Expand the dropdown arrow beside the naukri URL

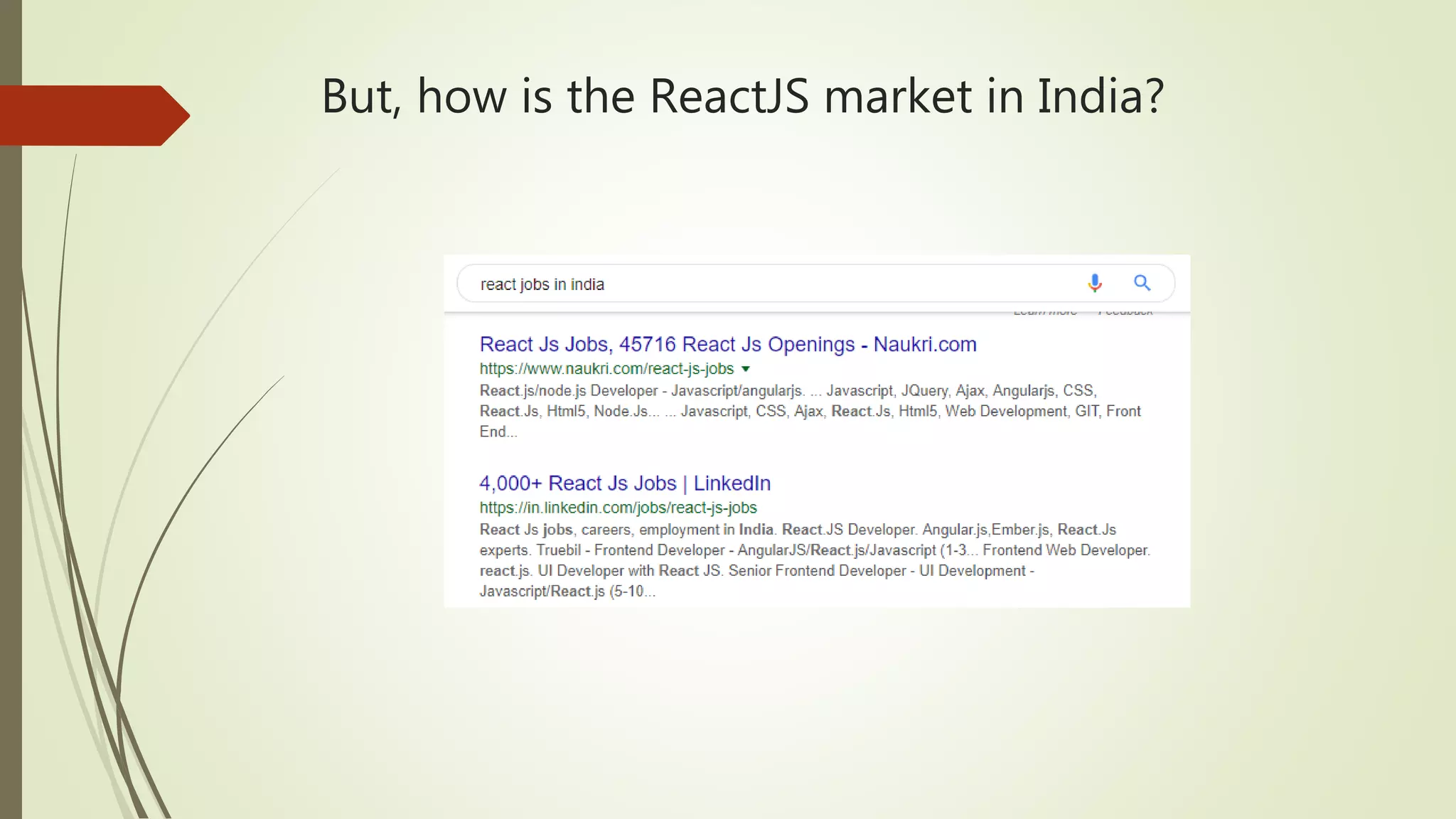(746, 369)
